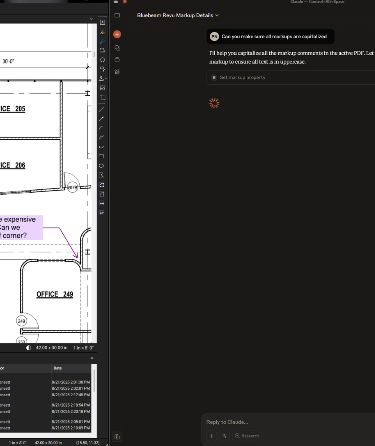Select the Stamp tool with dropdown arrow
Viewport: 375px width, 446px height.
click(x=103, y=78)
